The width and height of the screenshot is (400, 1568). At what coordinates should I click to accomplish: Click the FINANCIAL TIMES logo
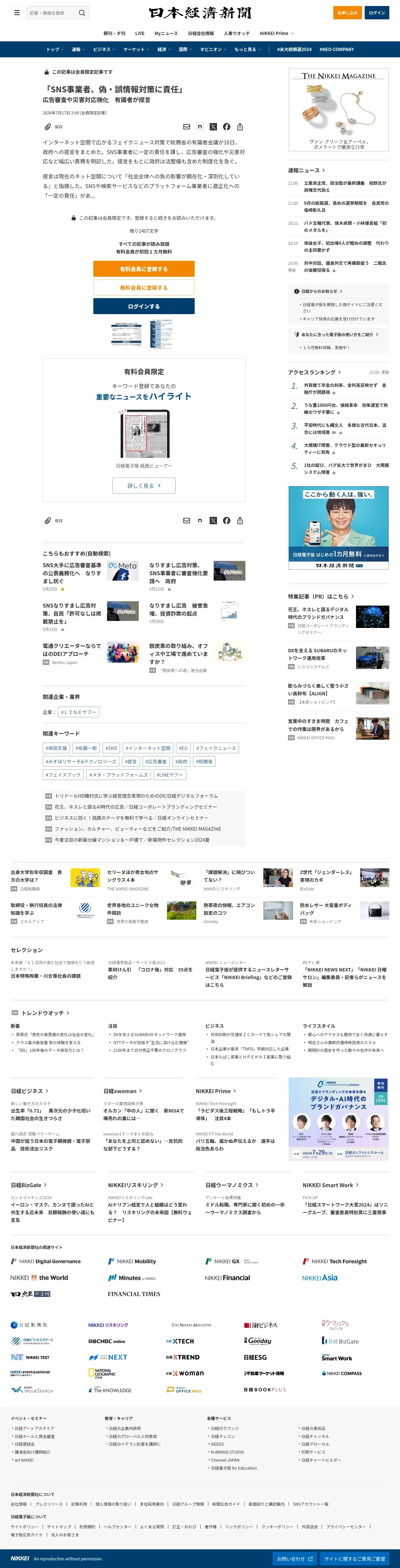point(134,1294)
